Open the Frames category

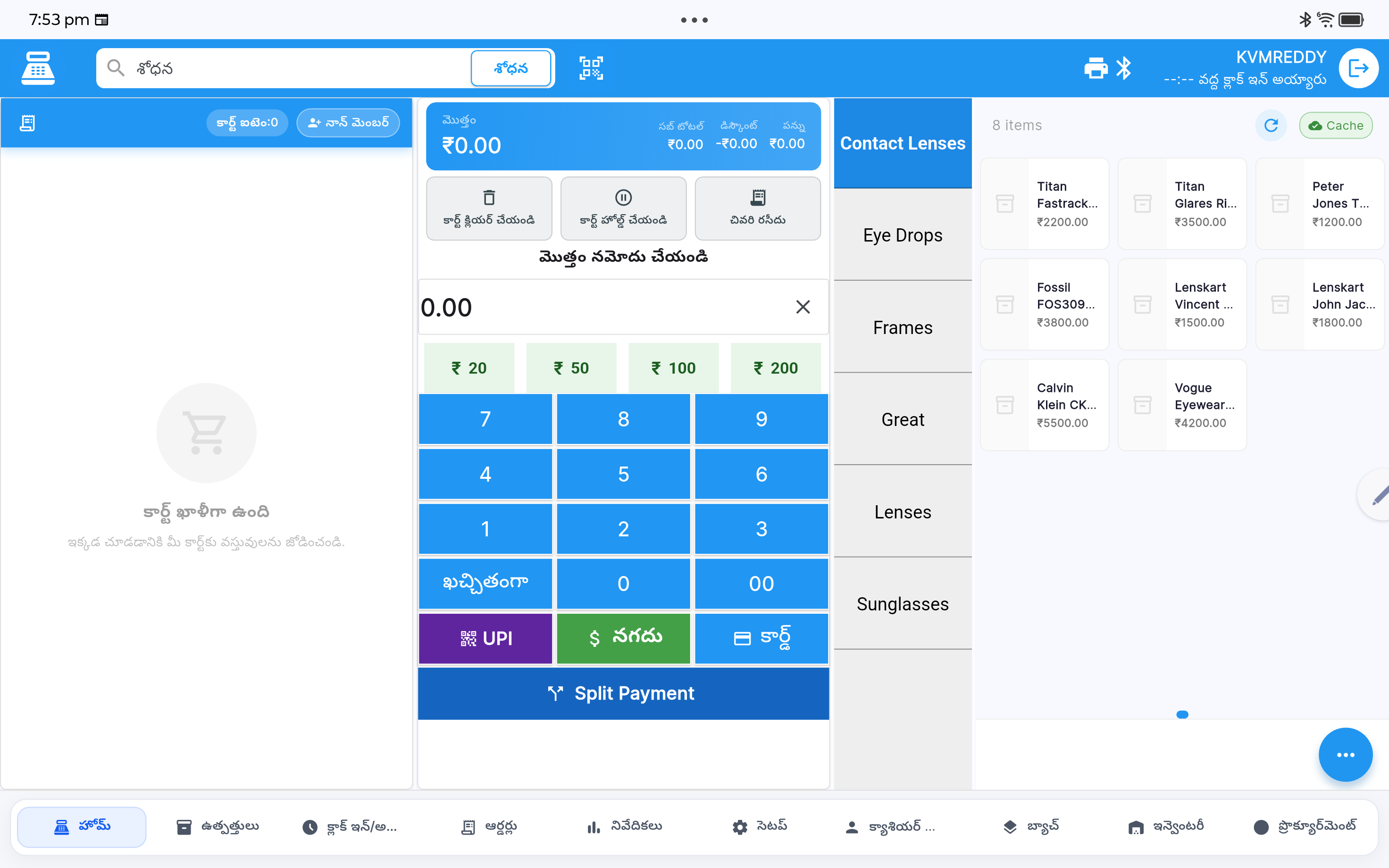[902, 327]
